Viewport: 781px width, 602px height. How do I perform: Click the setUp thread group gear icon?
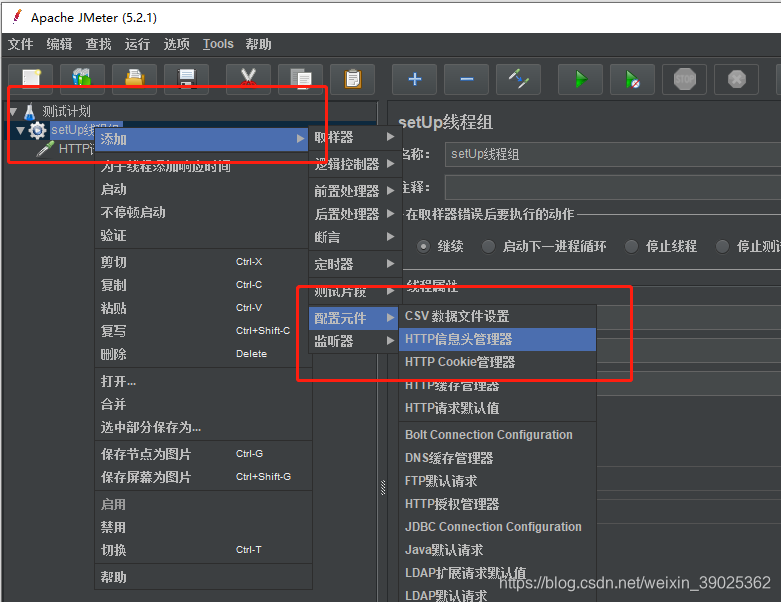pyautogui.click(x=37, y=130)
